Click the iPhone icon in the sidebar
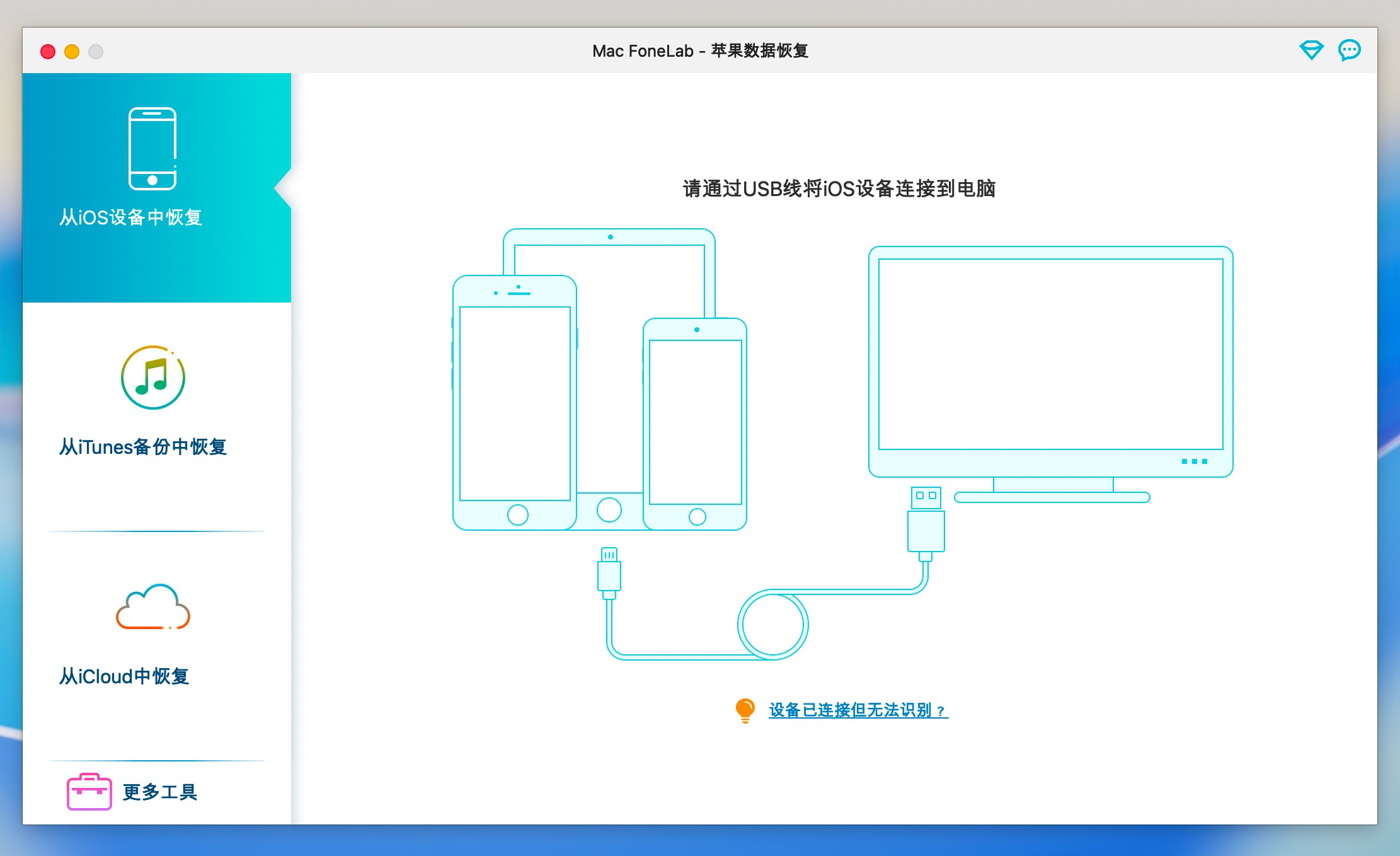The width and height of the screenshot is (1400, 856). (x=152, y=149)
